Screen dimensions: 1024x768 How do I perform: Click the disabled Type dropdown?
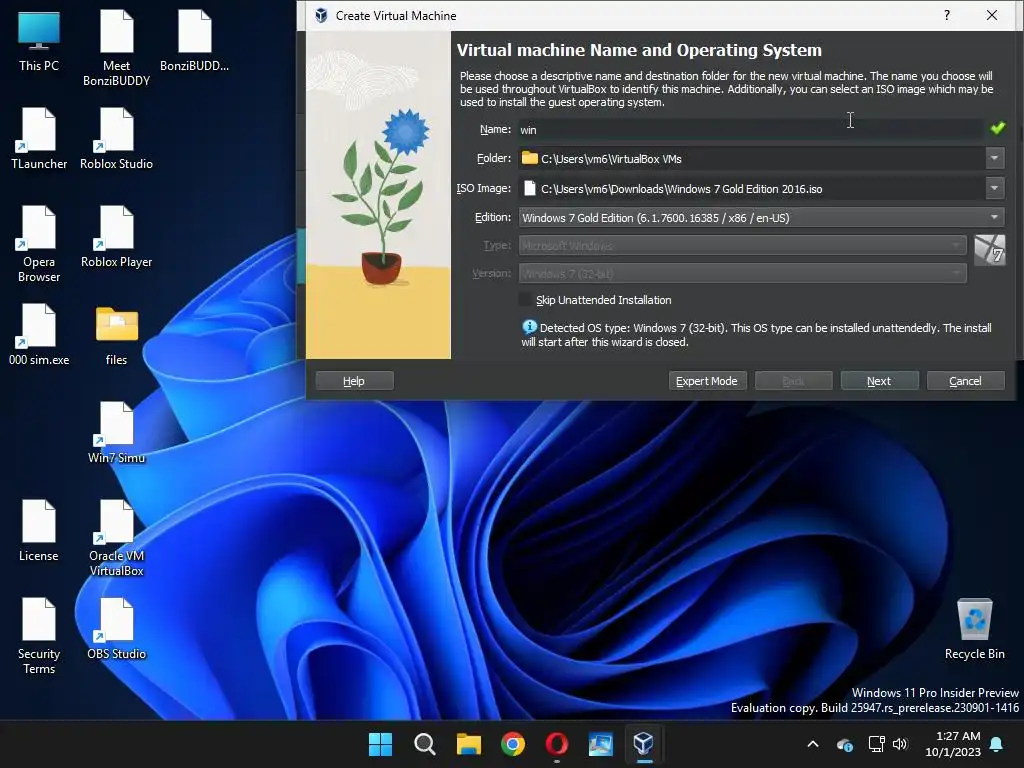(743, 246)
